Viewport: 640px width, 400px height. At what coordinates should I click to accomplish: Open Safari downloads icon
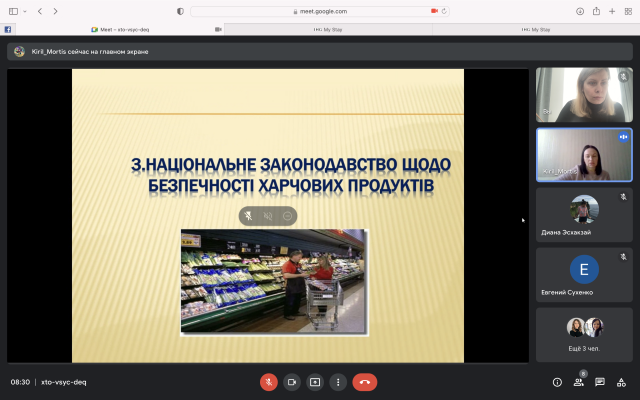(578, 11)
